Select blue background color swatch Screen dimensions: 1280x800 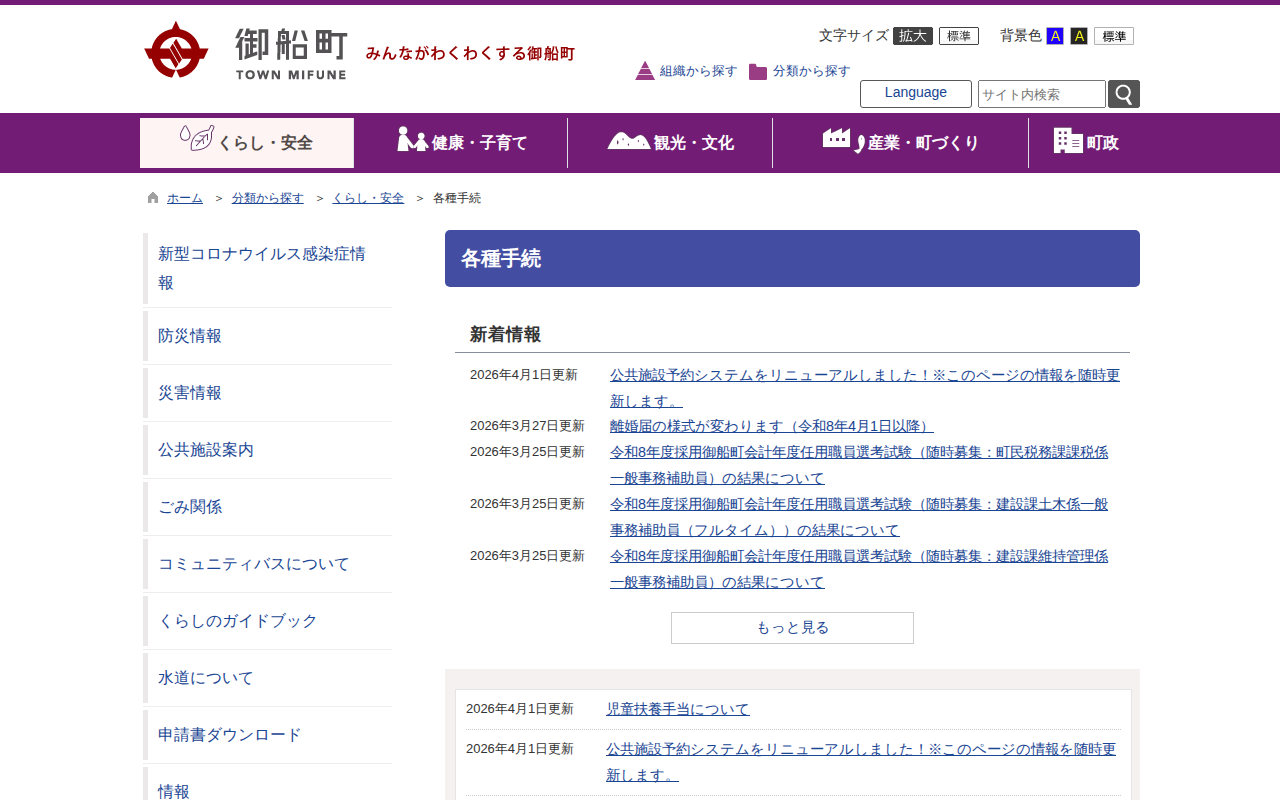1055,36
